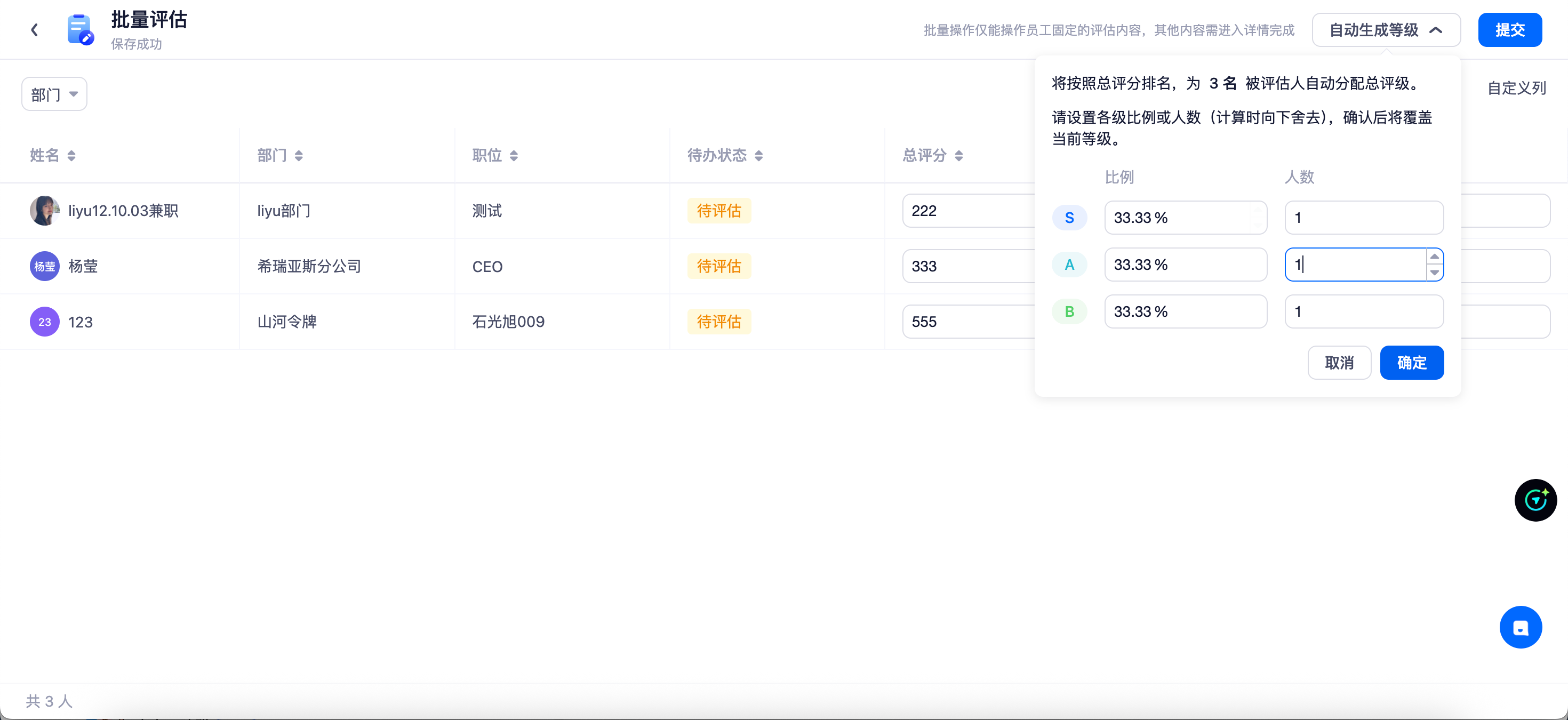Sort by 职位 column header
1568x720 pixels.
tap(514, 156)
